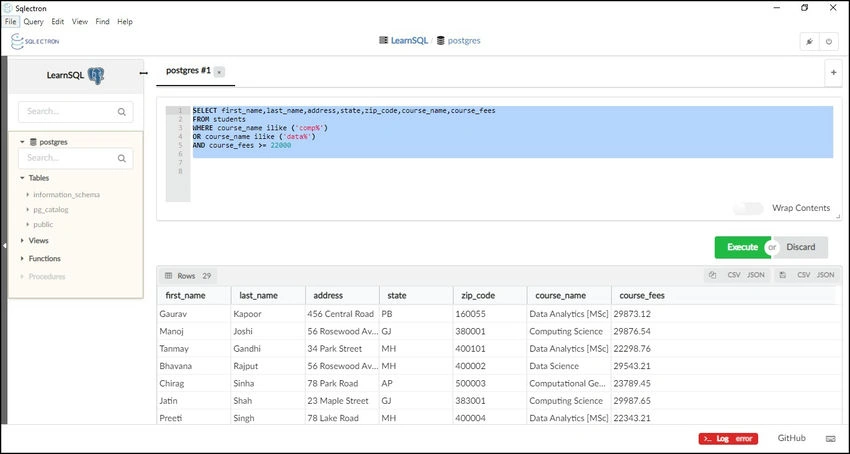Click the save to file icon above results
The image size is (850, 454).
(x=782, y=275)
